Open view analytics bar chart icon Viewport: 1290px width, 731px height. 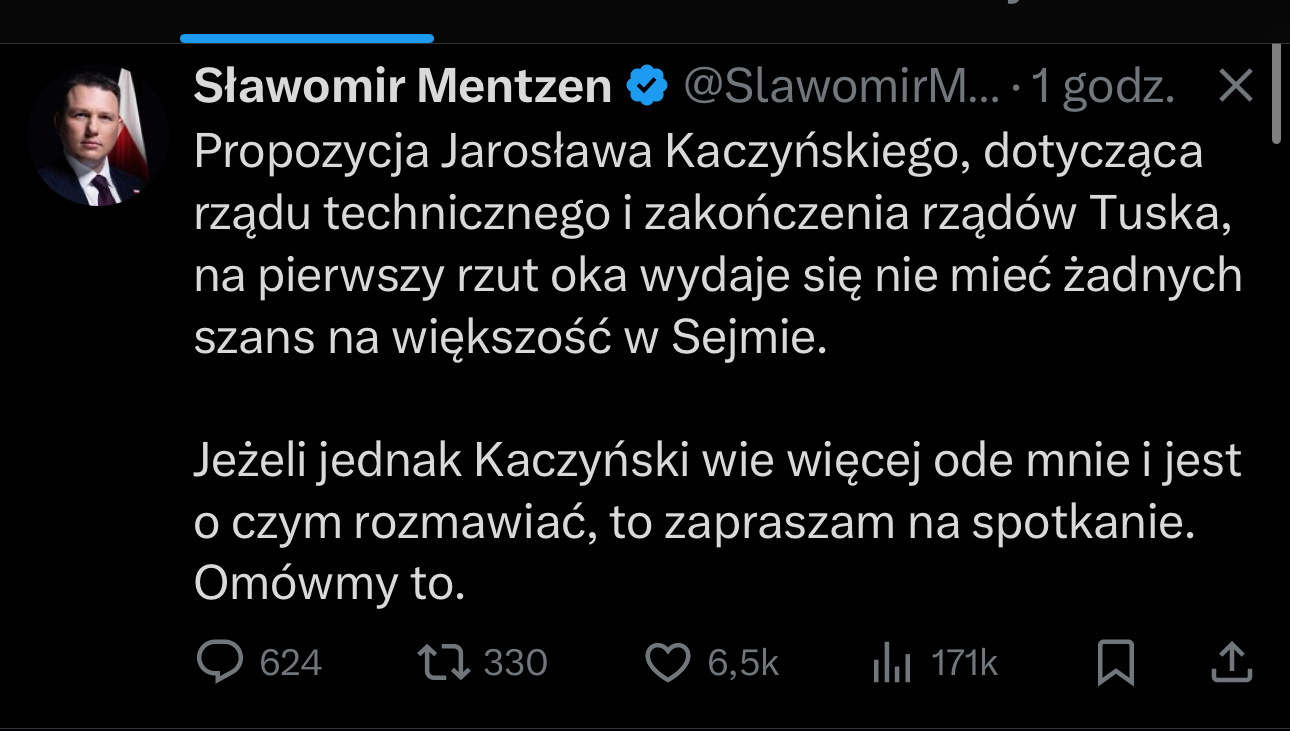(892, 663)
